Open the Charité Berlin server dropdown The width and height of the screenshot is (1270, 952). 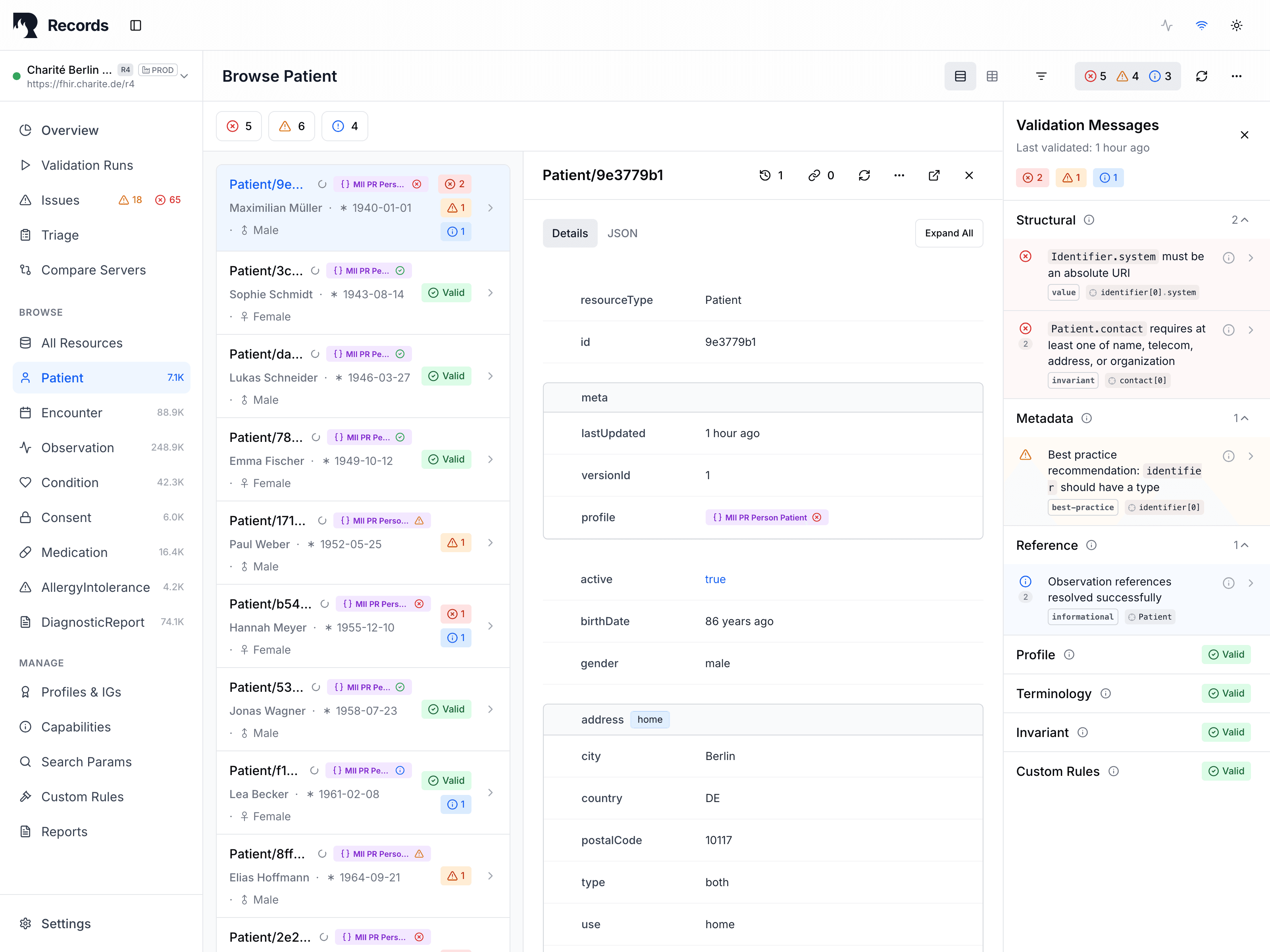[184, 76]
